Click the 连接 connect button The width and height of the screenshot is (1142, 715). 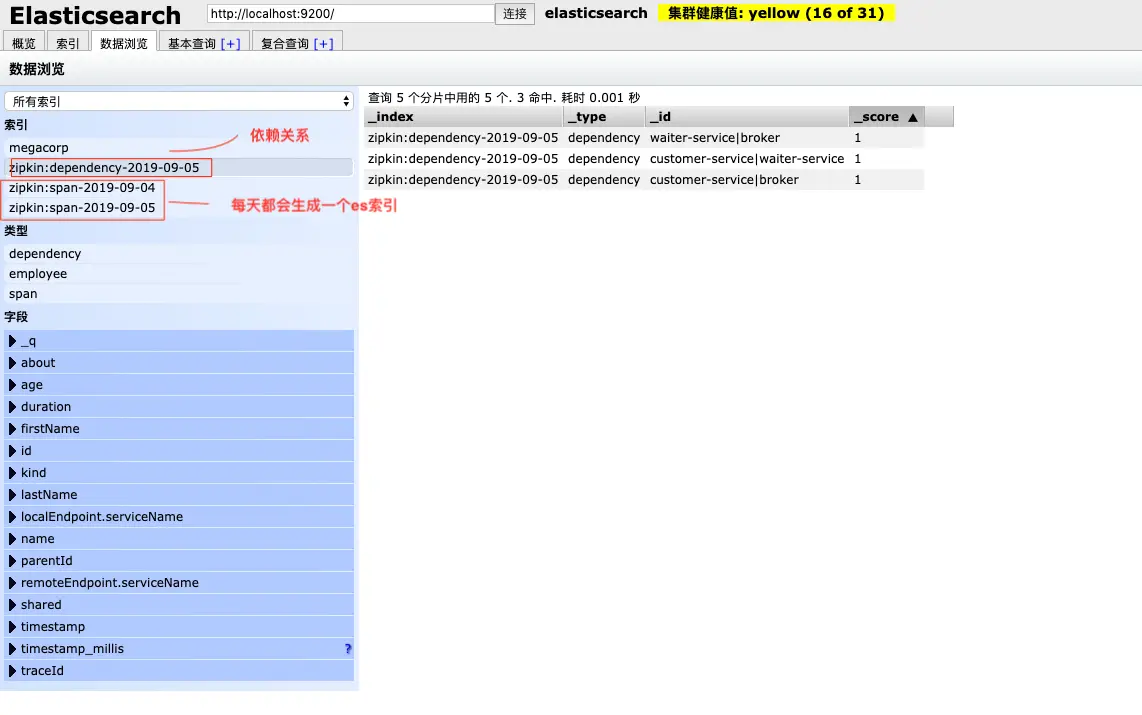[515, 14]
